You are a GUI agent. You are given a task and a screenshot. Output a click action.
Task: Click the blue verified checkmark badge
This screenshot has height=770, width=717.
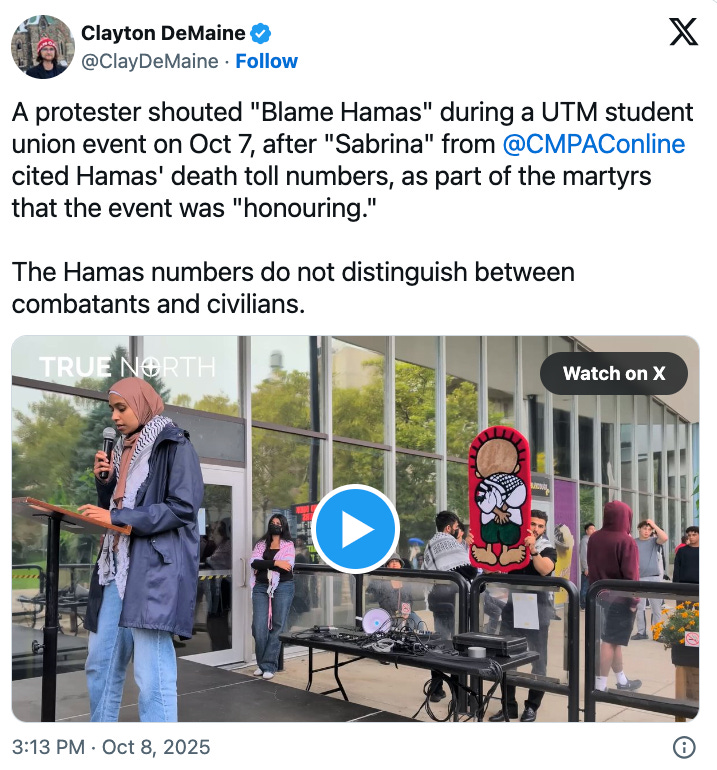(x=260, y=33)
